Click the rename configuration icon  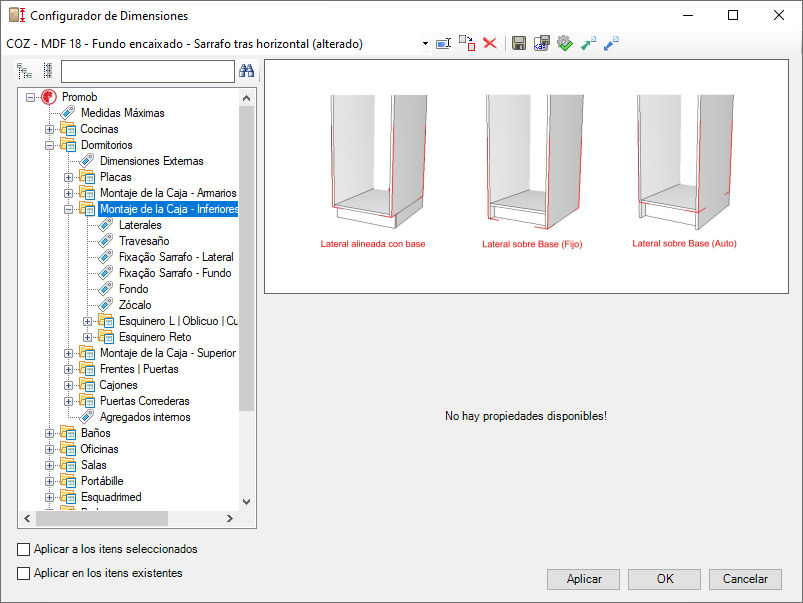click(x=443, y=44)
